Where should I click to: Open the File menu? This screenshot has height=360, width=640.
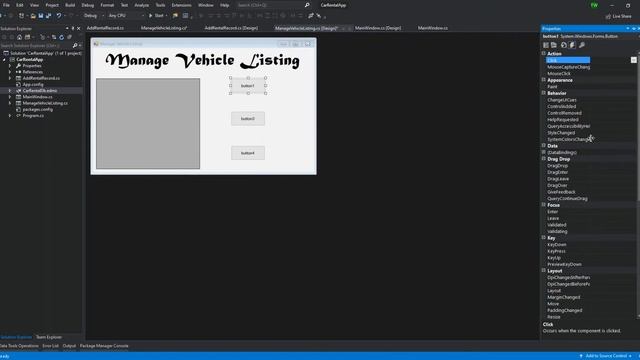(6, 5)
